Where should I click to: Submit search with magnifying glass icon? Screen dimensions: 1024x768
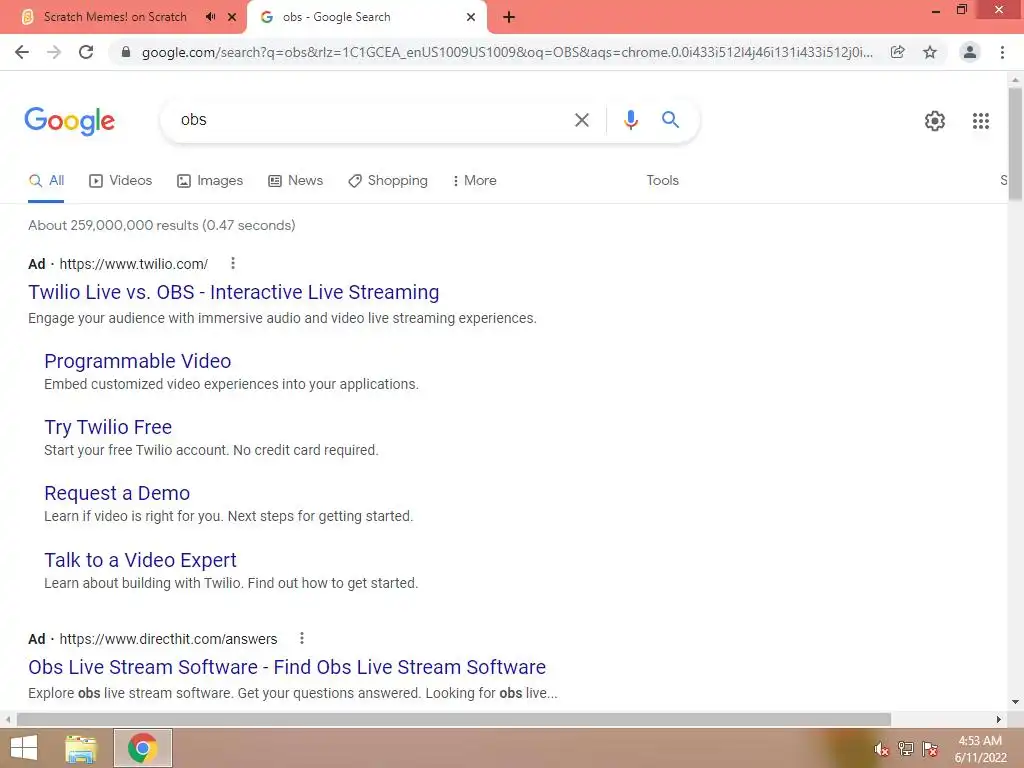(670, 120)
